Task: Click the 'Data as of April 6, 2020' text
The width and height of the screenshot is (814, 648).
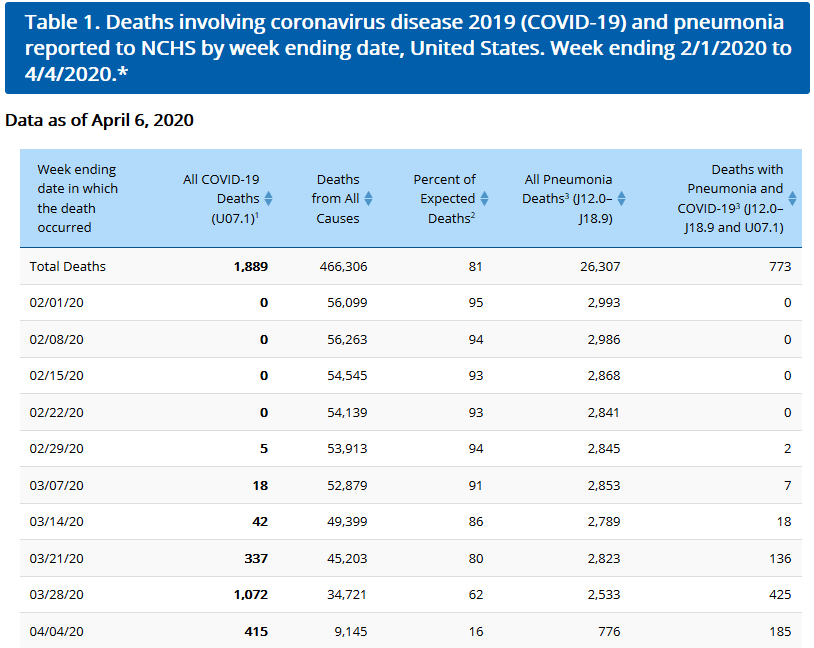Action: click(99, 120)
